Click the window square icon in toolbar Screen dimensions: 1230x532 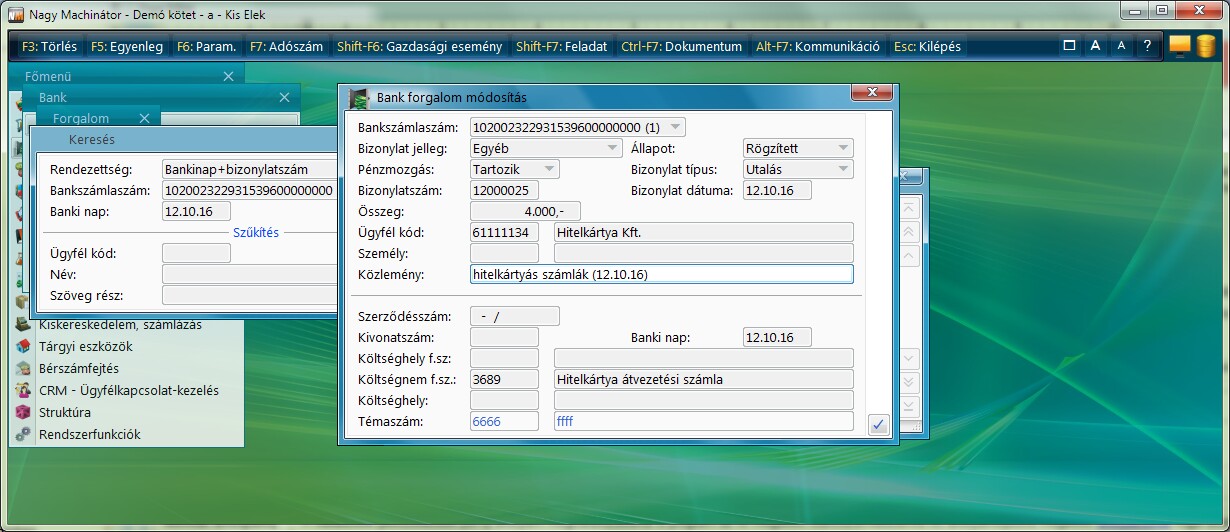[1069, 46]
